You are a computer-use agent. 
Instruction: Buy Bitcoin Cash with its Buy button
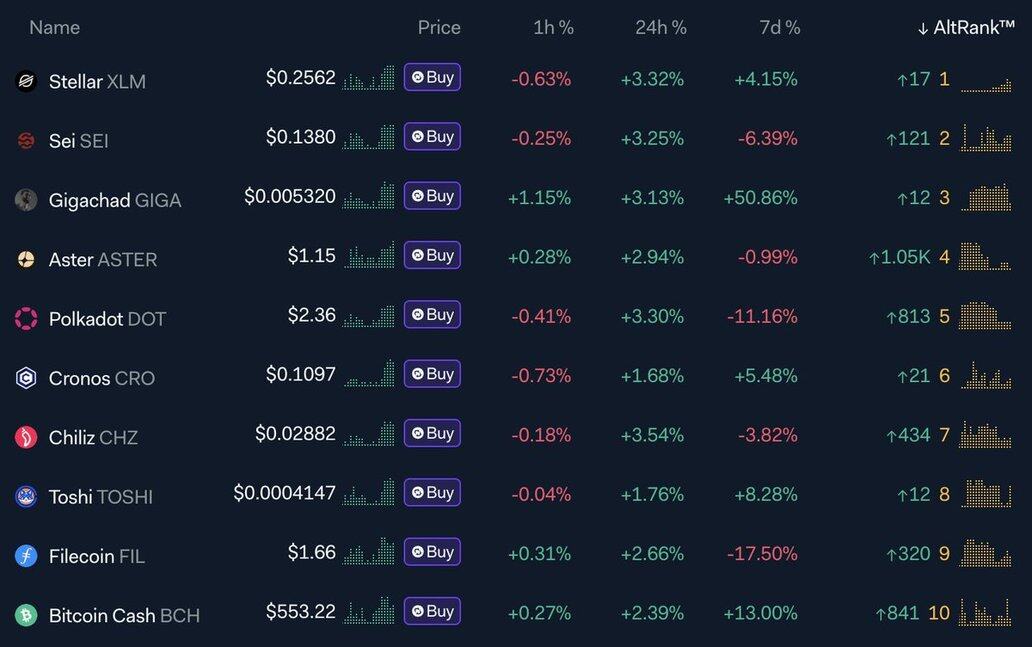click(432, 611)
